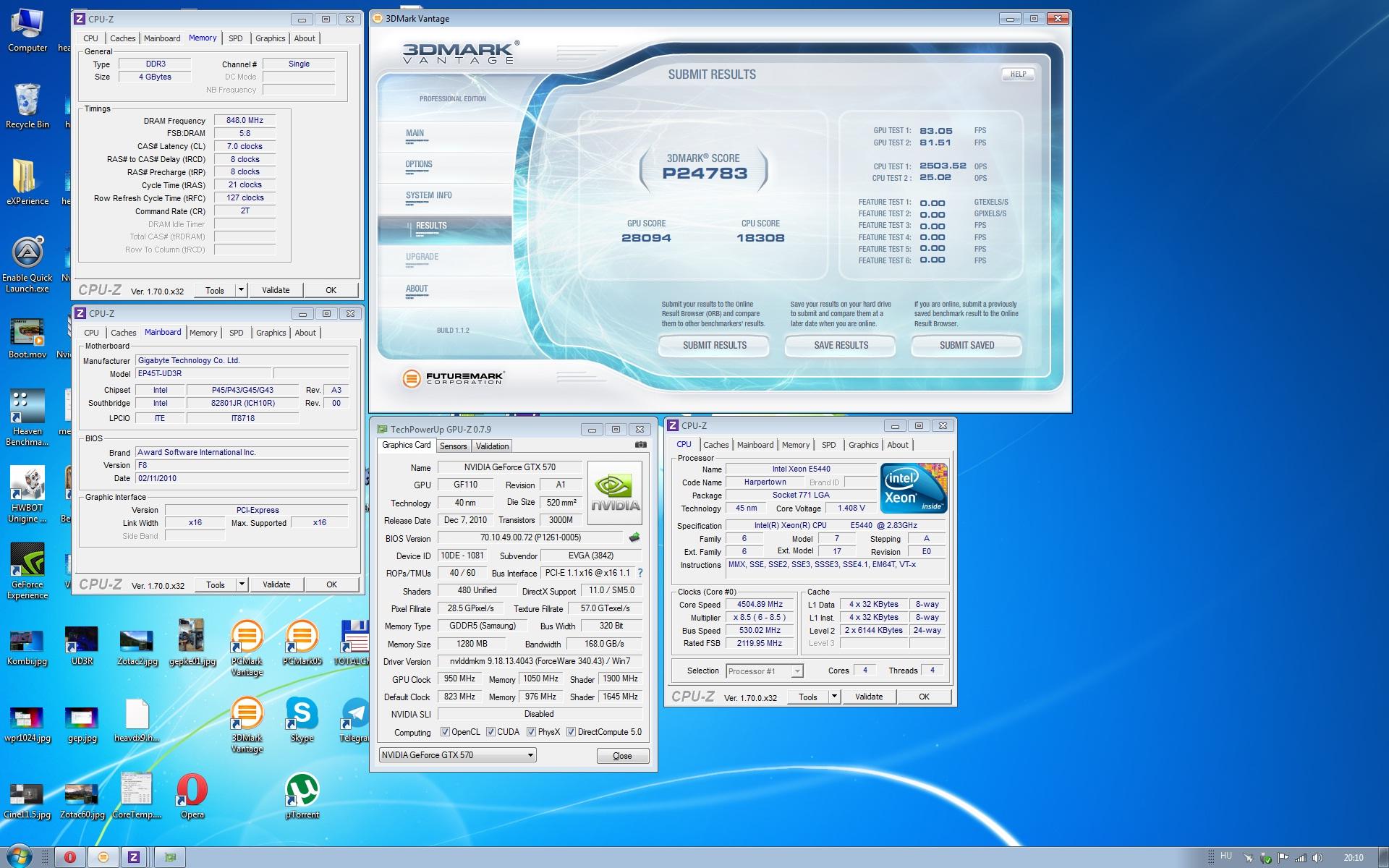Toggle the OpenCL checkbox in GPU-Z
This screenshot has height=868, width=1389.
tap(445, 732)
